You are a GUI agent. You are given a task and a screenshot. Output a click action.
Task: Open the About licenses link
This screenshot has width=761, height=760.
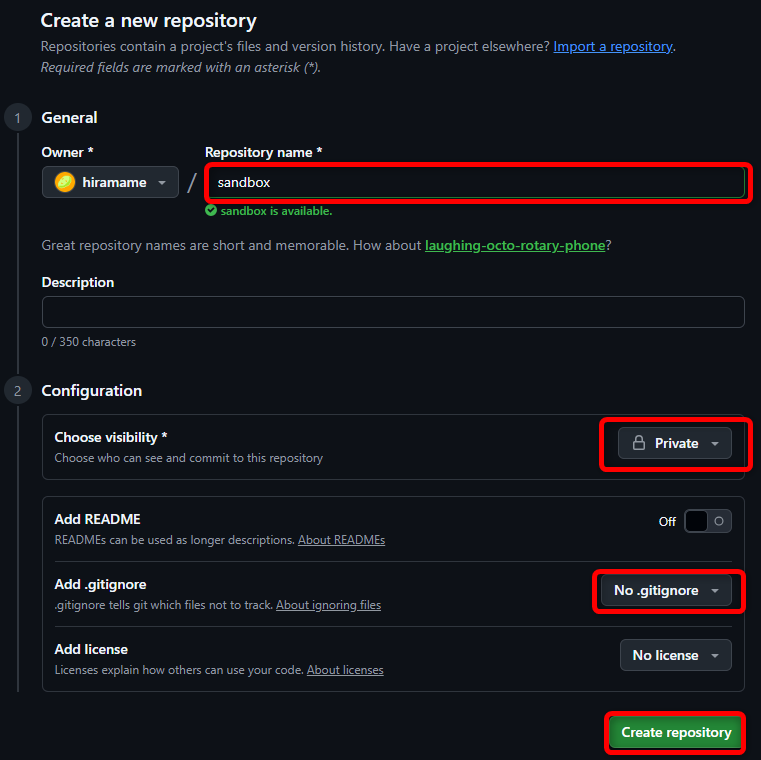pos(345,670)
